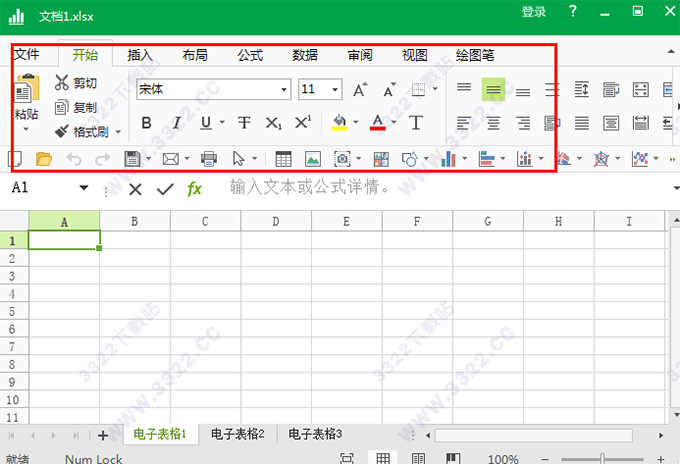
Task: Click the formula input field
Action: [x=447, y=187]
